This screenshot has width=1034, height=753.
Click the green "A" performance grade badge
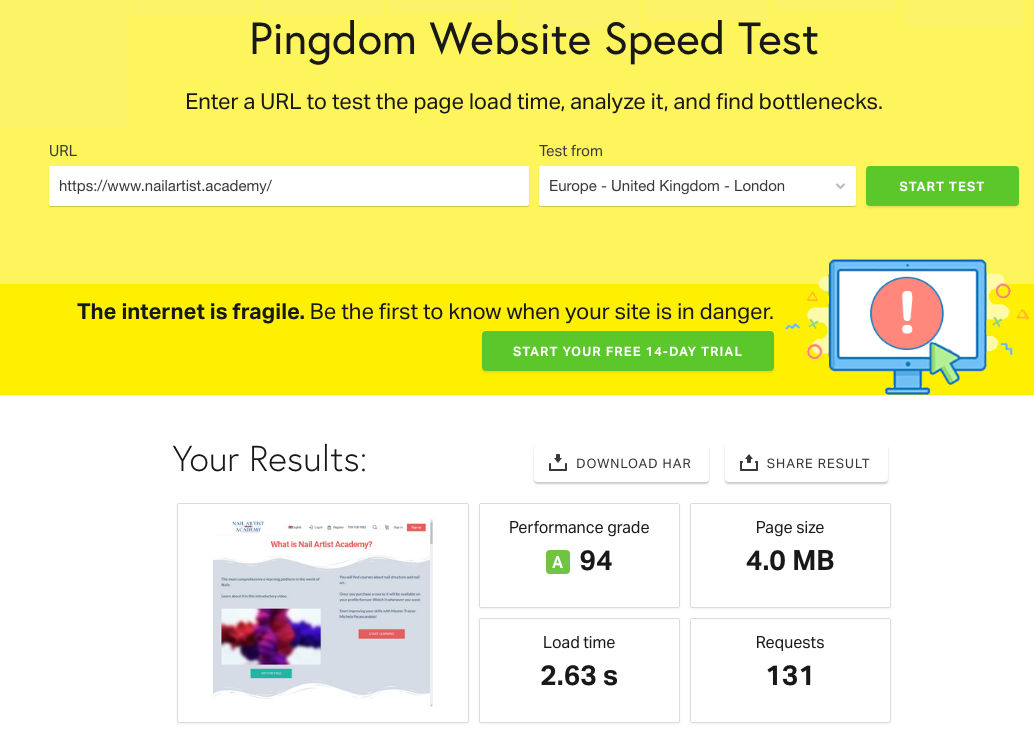click(557, 561)
